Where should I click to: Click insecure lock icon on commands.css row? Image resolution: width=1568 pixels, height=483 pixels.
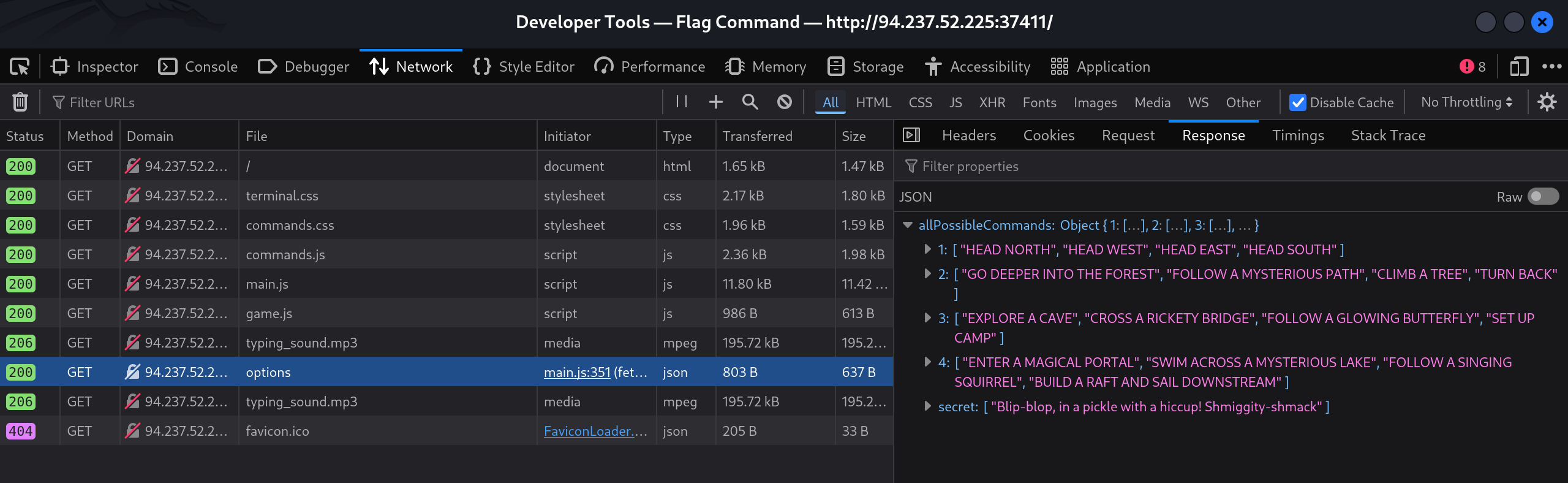tap(132, 225)
